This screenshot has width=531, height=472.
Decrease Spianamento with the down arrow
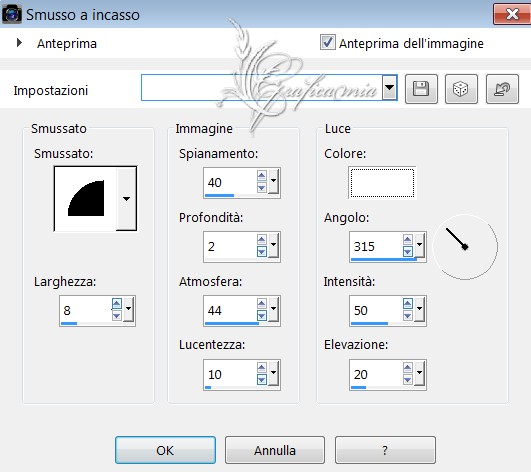click(x=261, y=188)
